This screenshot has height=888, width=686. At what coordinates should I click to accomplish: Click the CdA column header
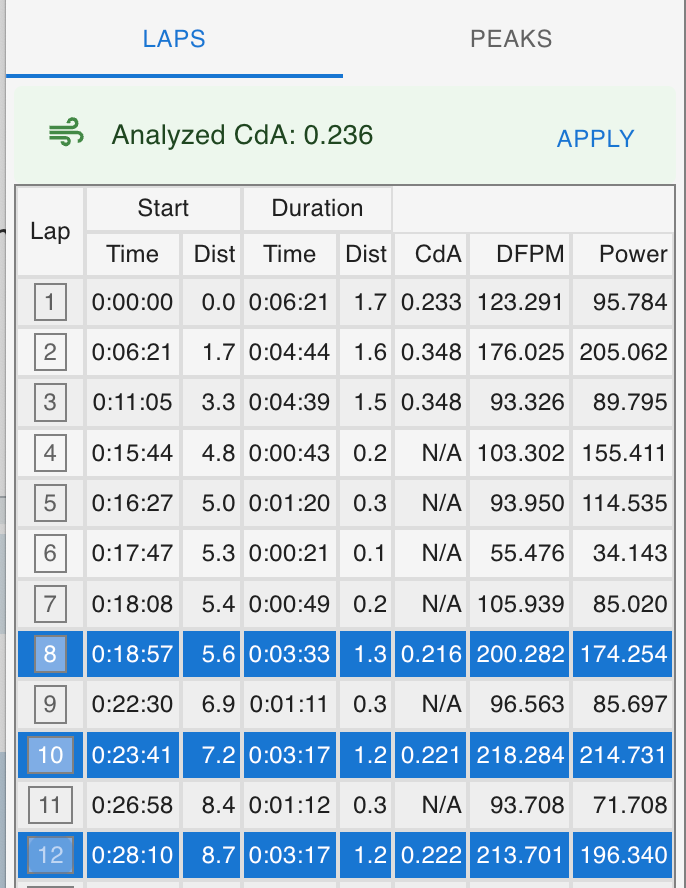pos(431,255)
